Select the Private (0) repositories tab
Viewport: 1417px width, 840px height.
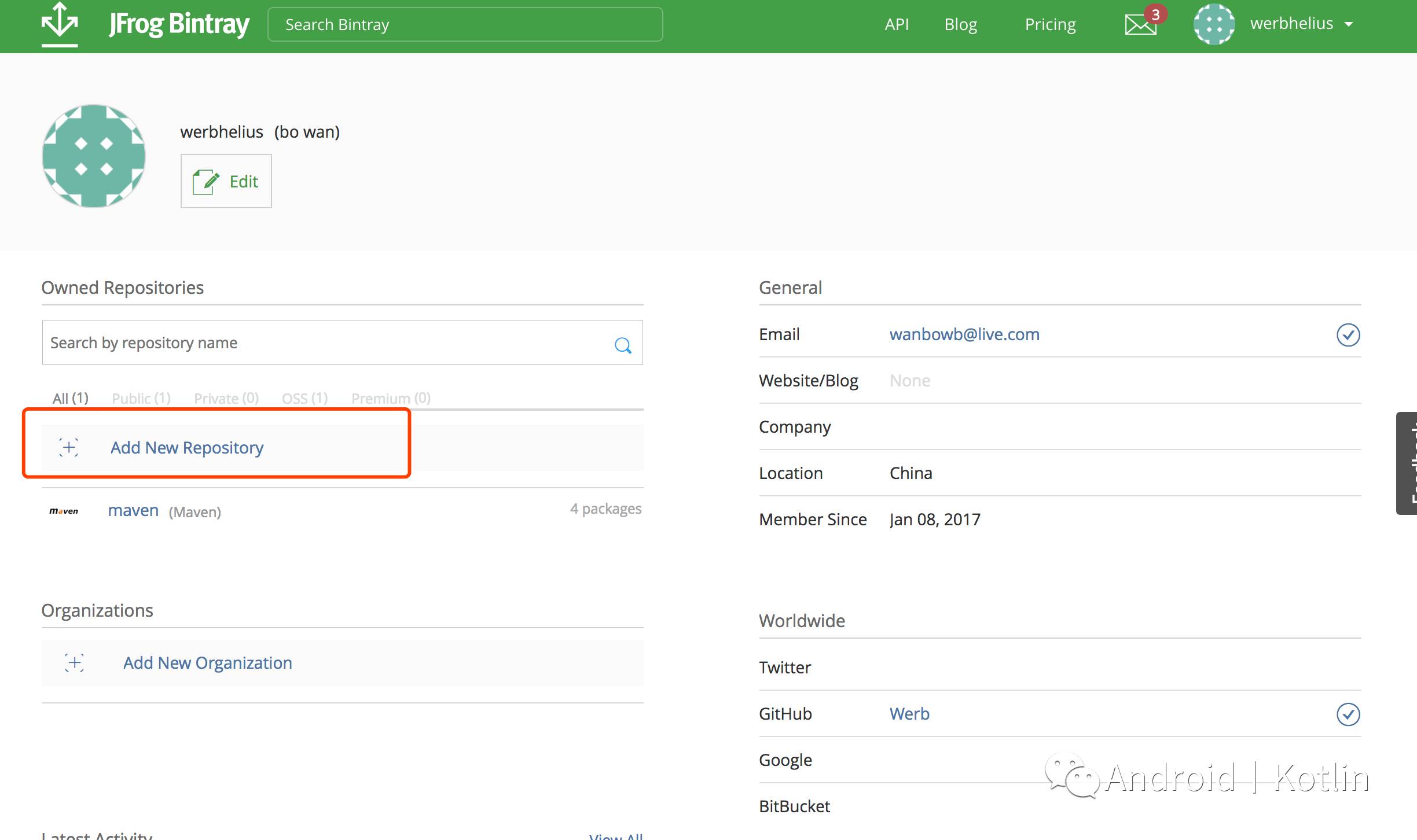[x=226, y=398]
